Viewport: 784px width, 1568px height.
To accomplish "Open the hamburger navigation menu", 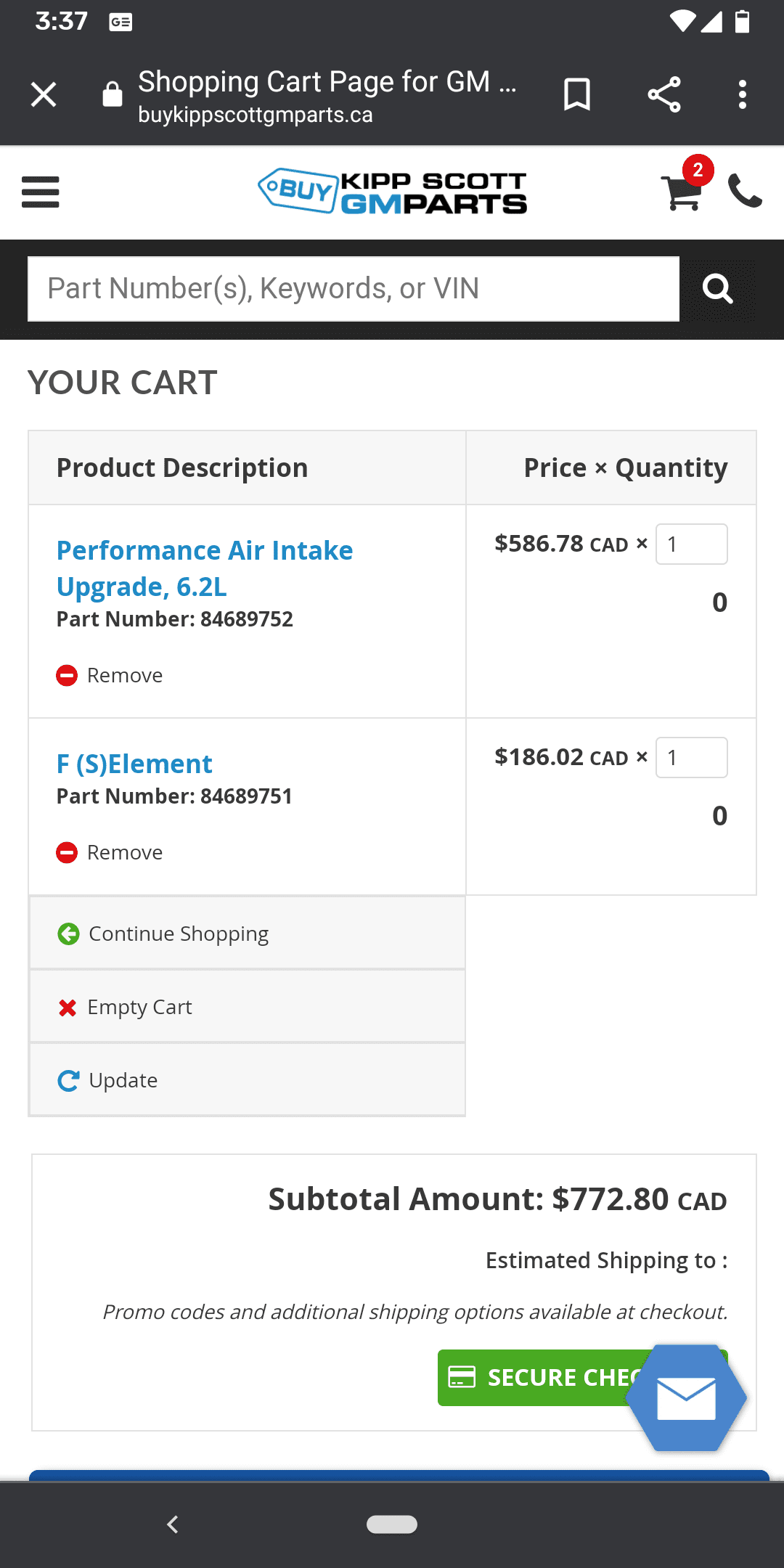I will click(x=41, y=192).
